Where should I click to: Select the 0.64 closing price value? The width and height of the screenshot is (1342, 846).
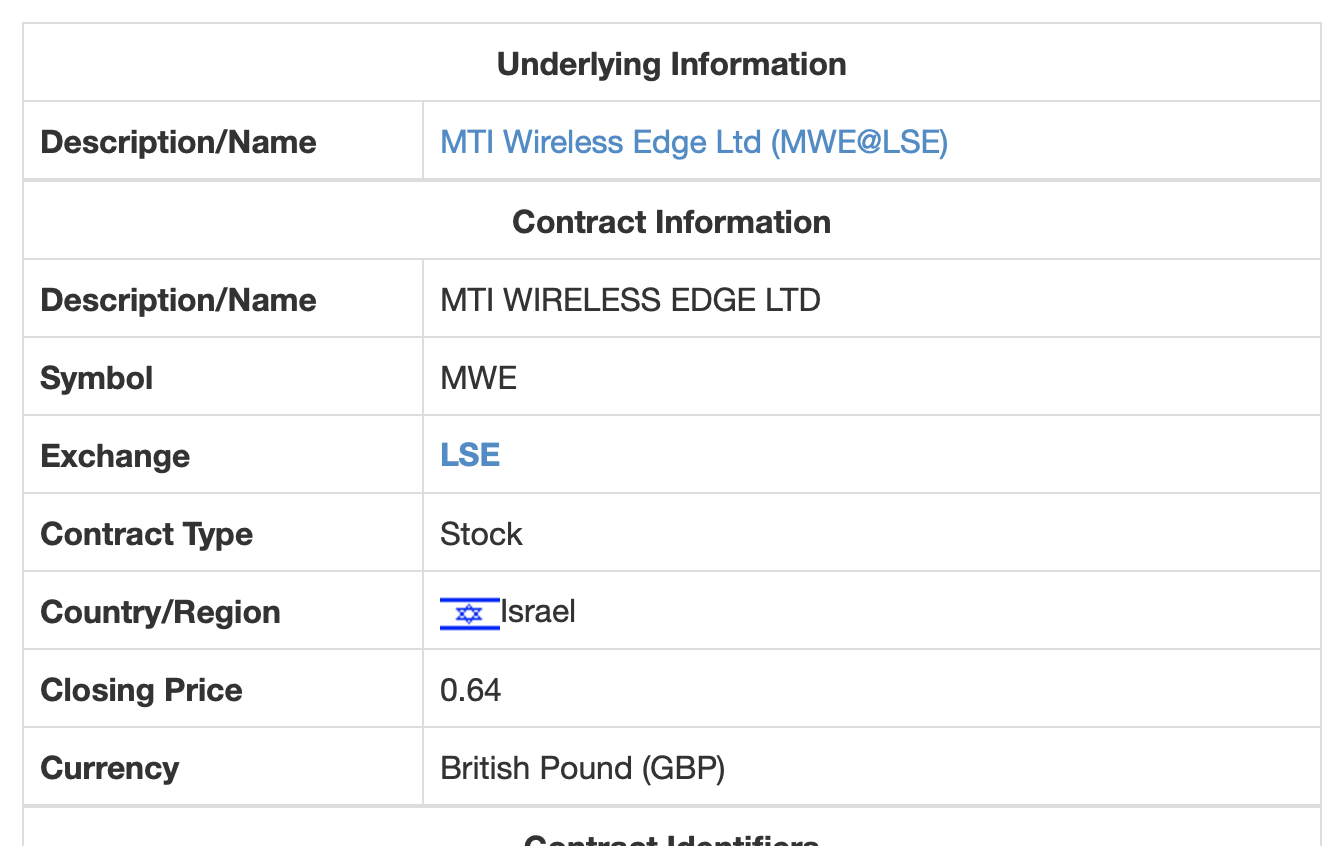point(470,690)
